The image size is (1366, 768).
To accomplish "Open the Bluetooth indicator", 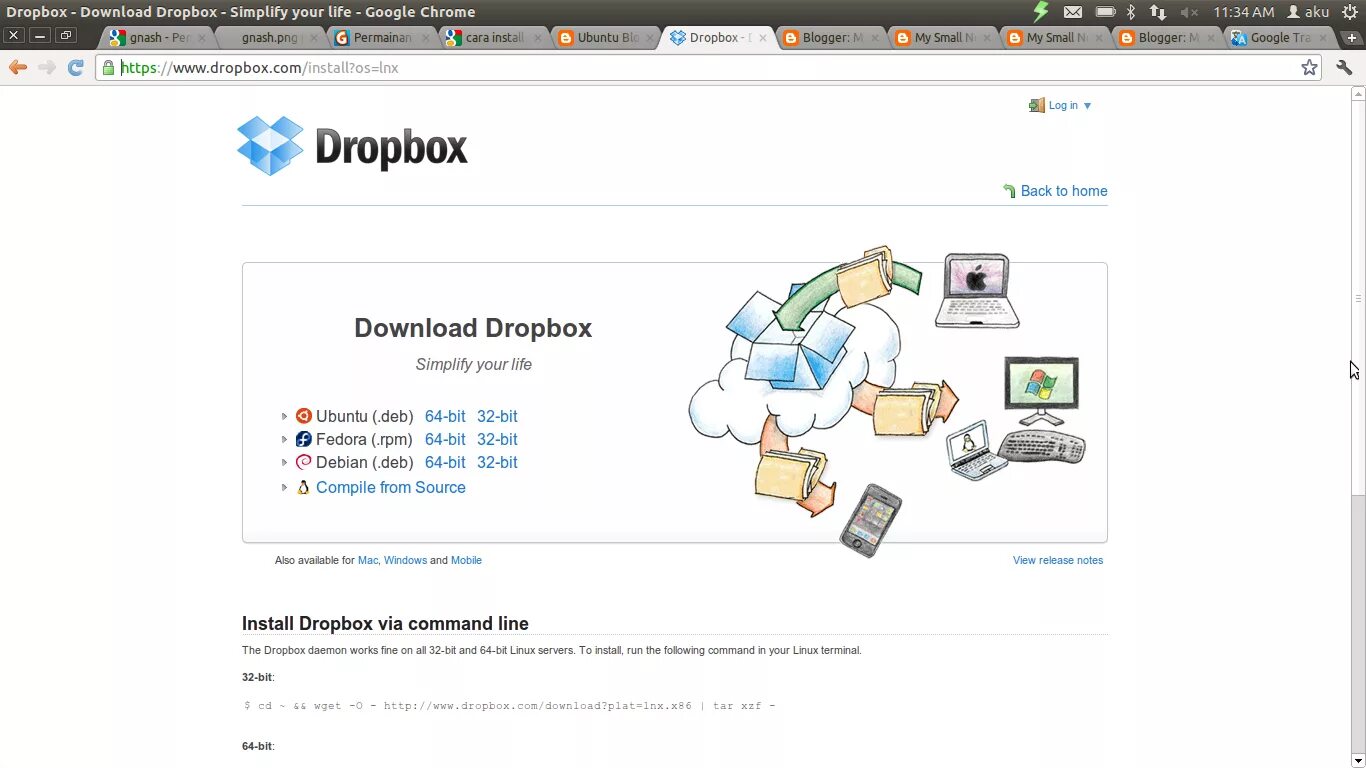I will [x=1131, y=12].
